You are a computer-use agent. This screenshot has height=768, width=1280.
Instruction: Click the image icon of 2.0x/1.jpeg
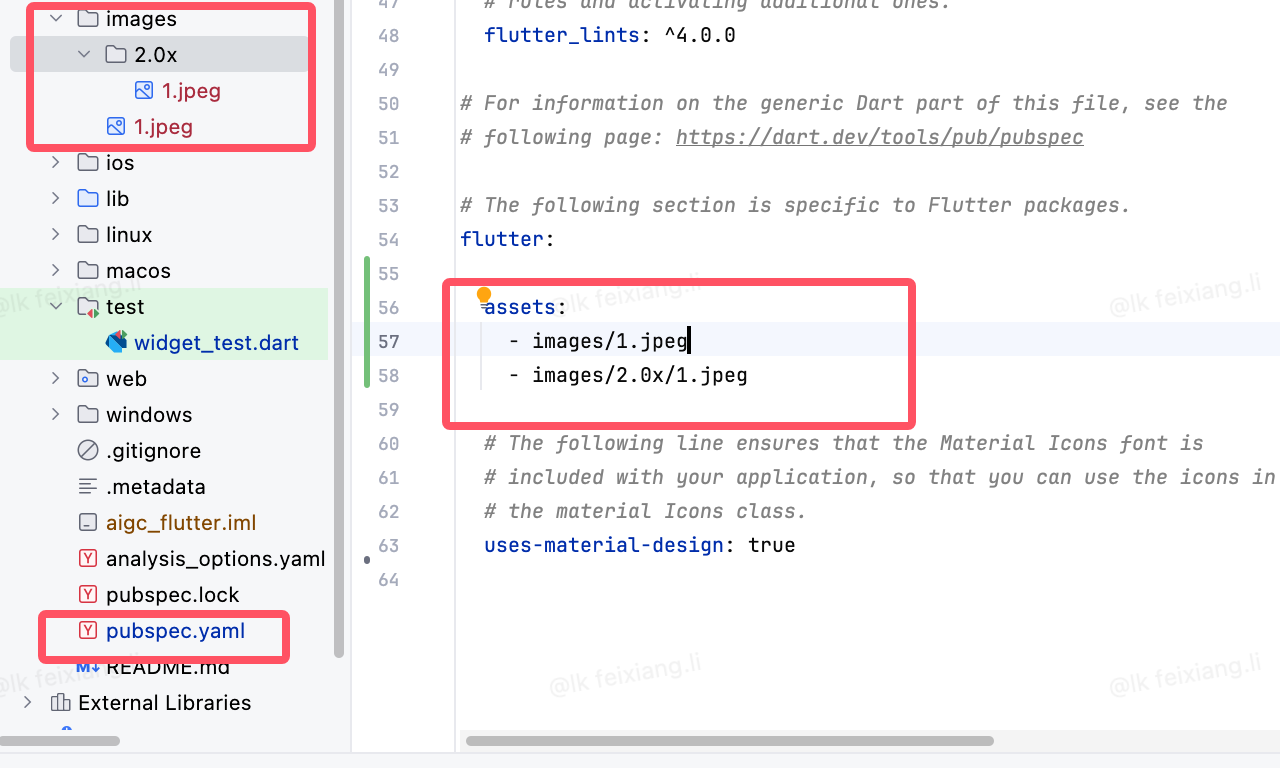coord(144,90)
